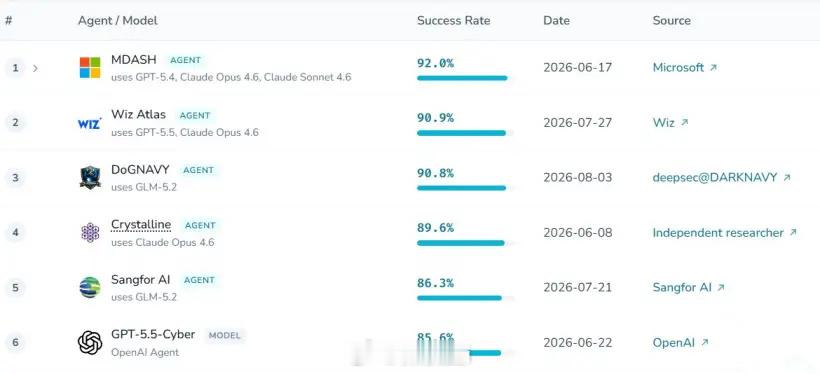Screen dimensions: 820x374
Task: Click the OpenAI logo for GPT-5.5-Cyber
Action: 90,343
